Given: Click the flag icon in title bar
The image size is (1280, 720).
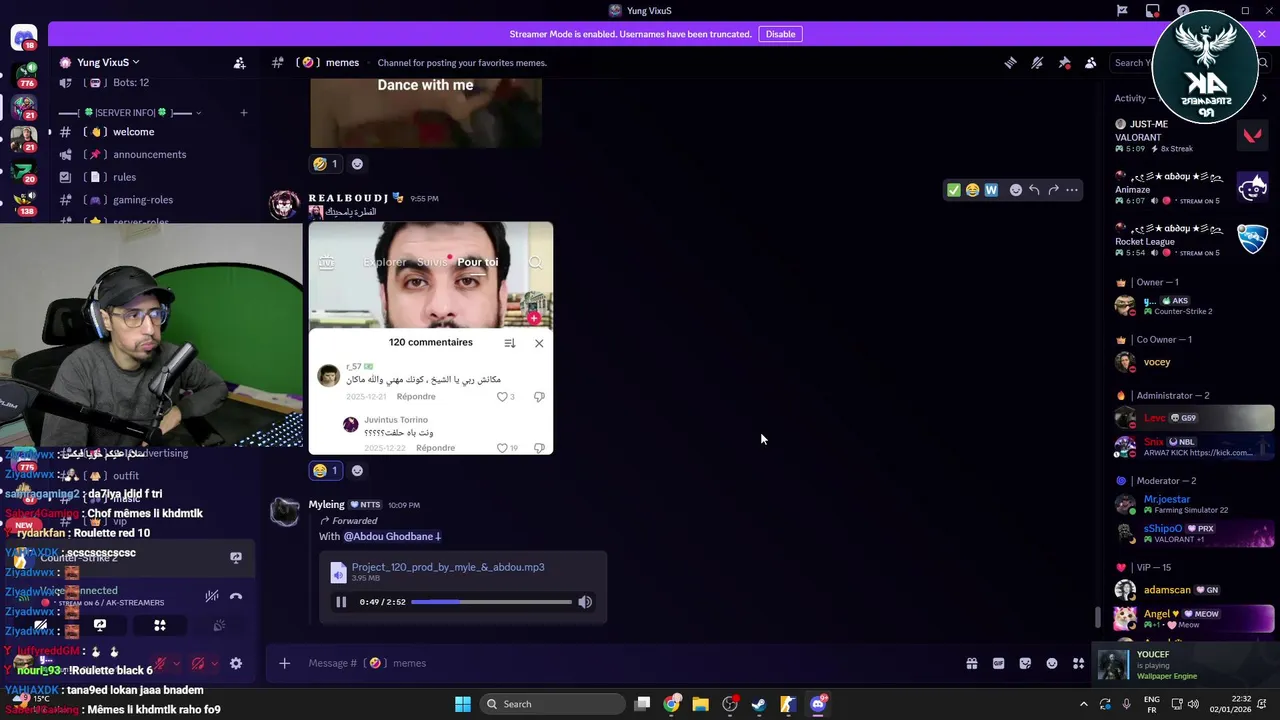Looking at the screenshot, I should point(1122,11).
